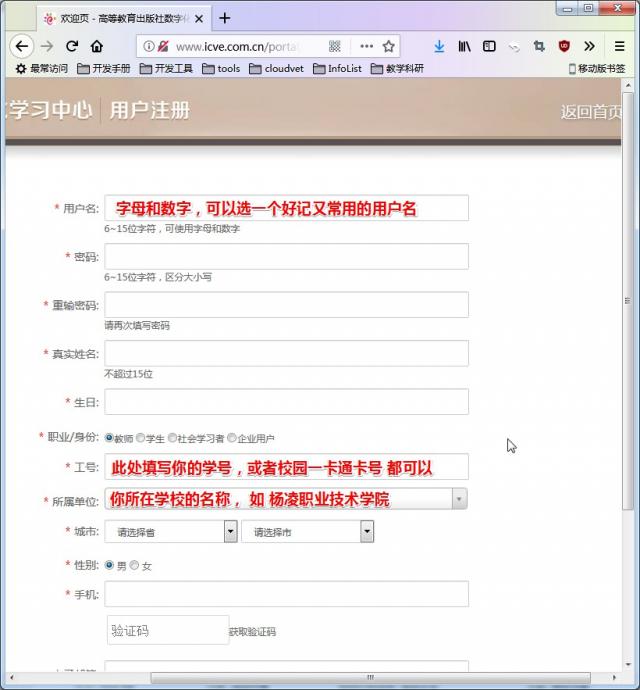
Task: Open the InfoList bookmark folder
Action: (x=338, y=69)
